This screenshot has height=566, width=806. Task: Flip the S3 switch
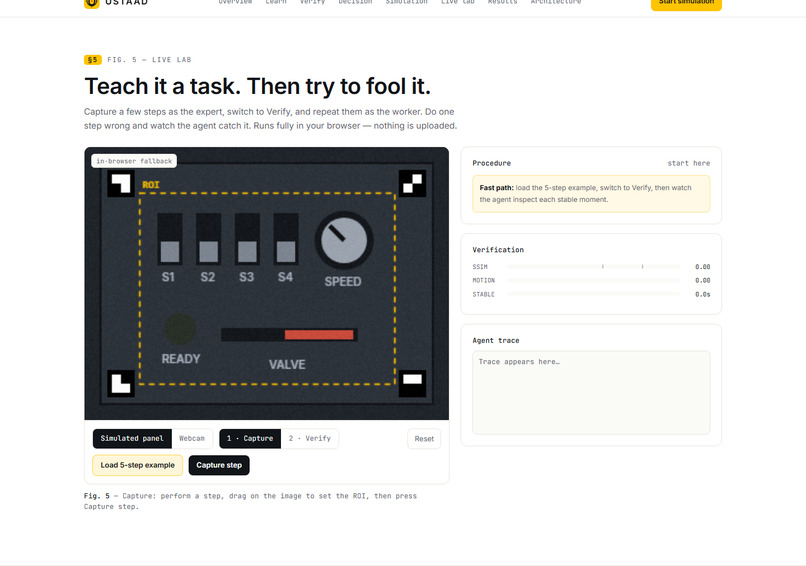[247, 239]
